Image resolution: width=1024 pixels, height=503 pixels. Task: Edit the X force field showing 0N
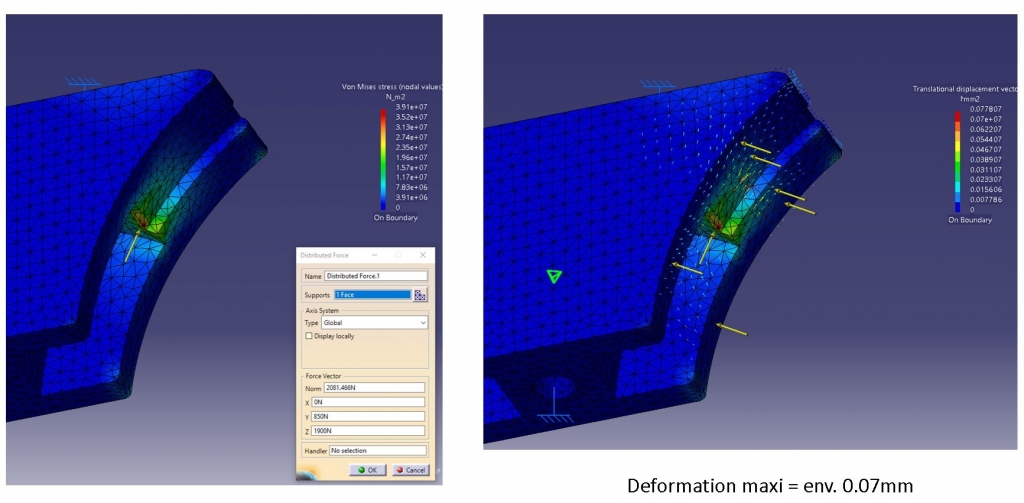368,402
